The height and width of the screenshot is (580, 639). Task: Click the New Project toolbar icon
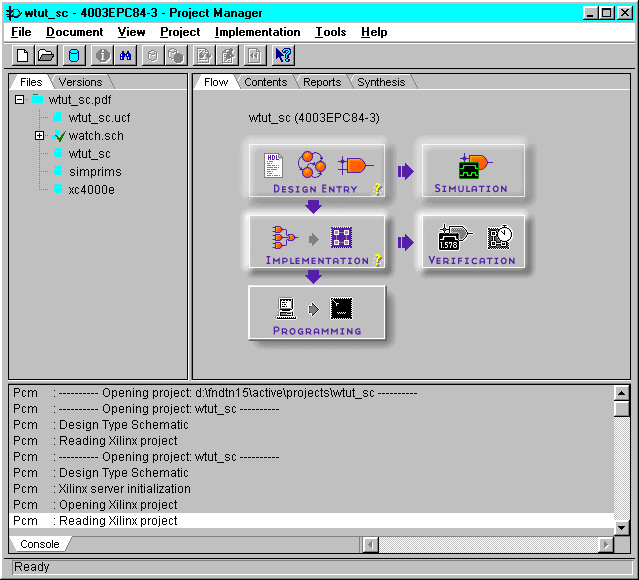(x=22, y=55)
